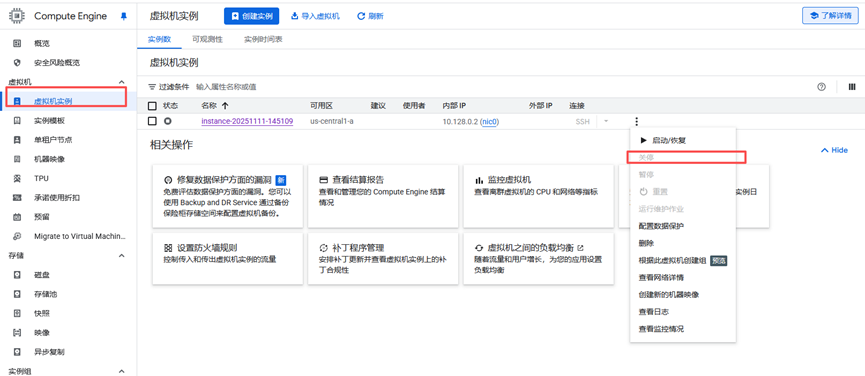Click the 了解详情 button
Screen dimensions: 865x376
(830, 16)
